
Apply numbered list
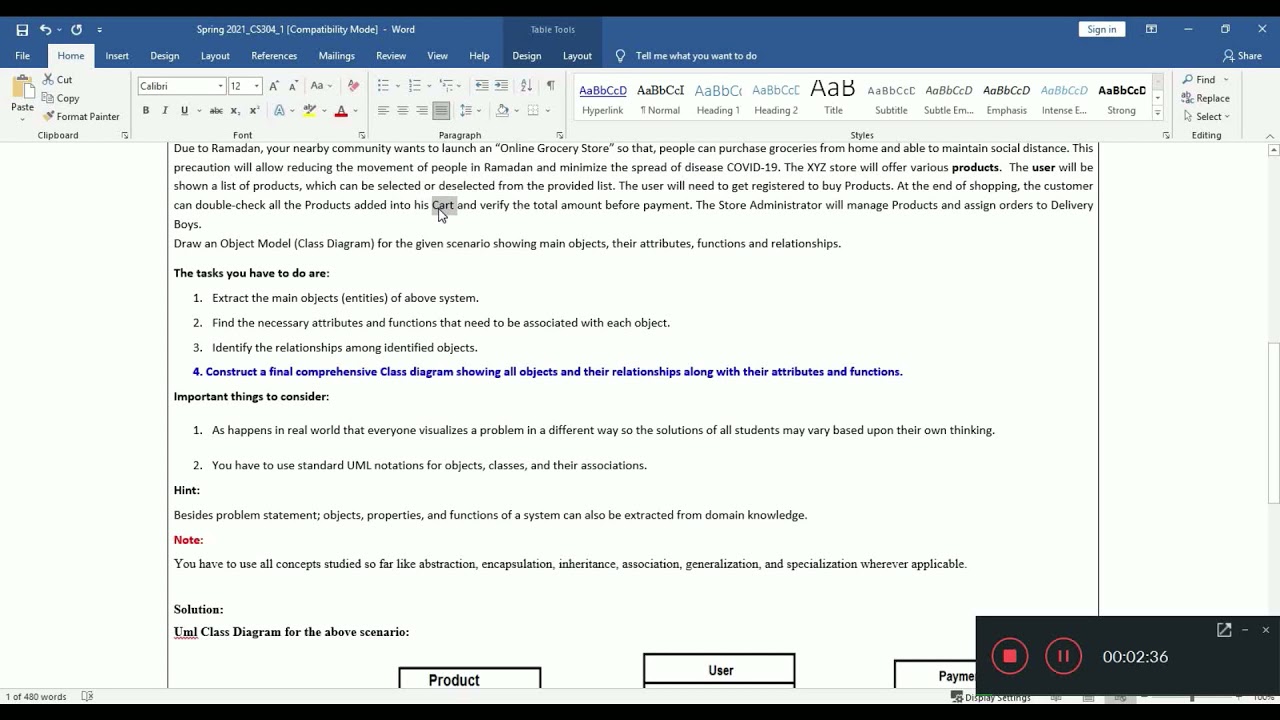pos(414,86)
